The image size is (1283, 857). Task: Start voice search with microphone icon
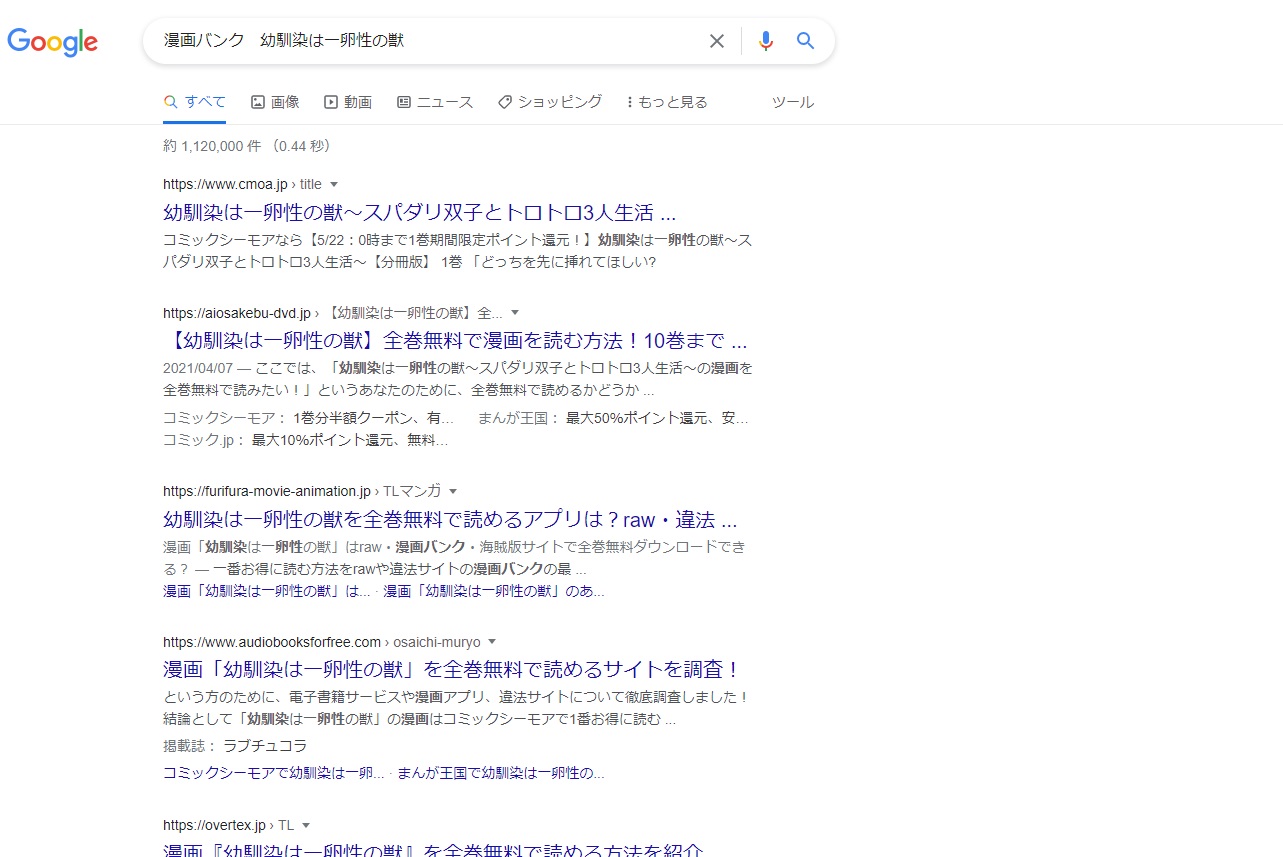tap(766, 41)
